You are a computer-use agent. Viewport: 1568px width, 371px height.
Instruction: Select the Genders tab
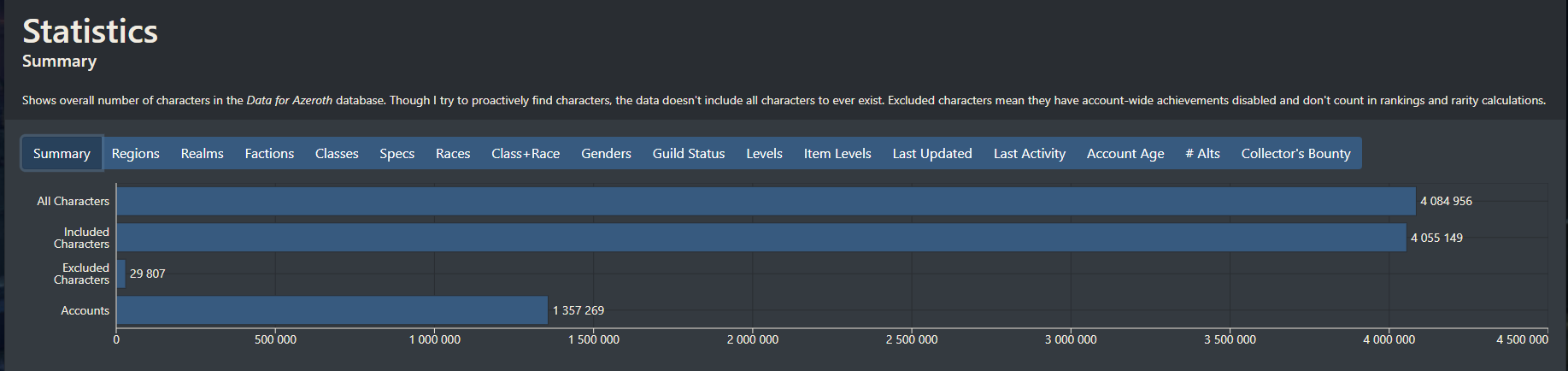tap(606, 154)
